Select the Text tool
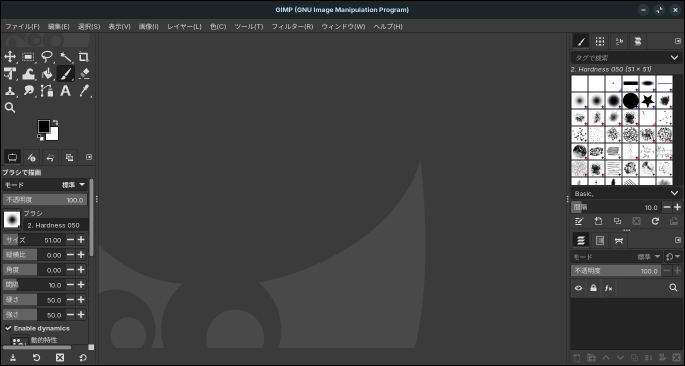The height and width of the screenshot is (366, 685). [66, 91]
